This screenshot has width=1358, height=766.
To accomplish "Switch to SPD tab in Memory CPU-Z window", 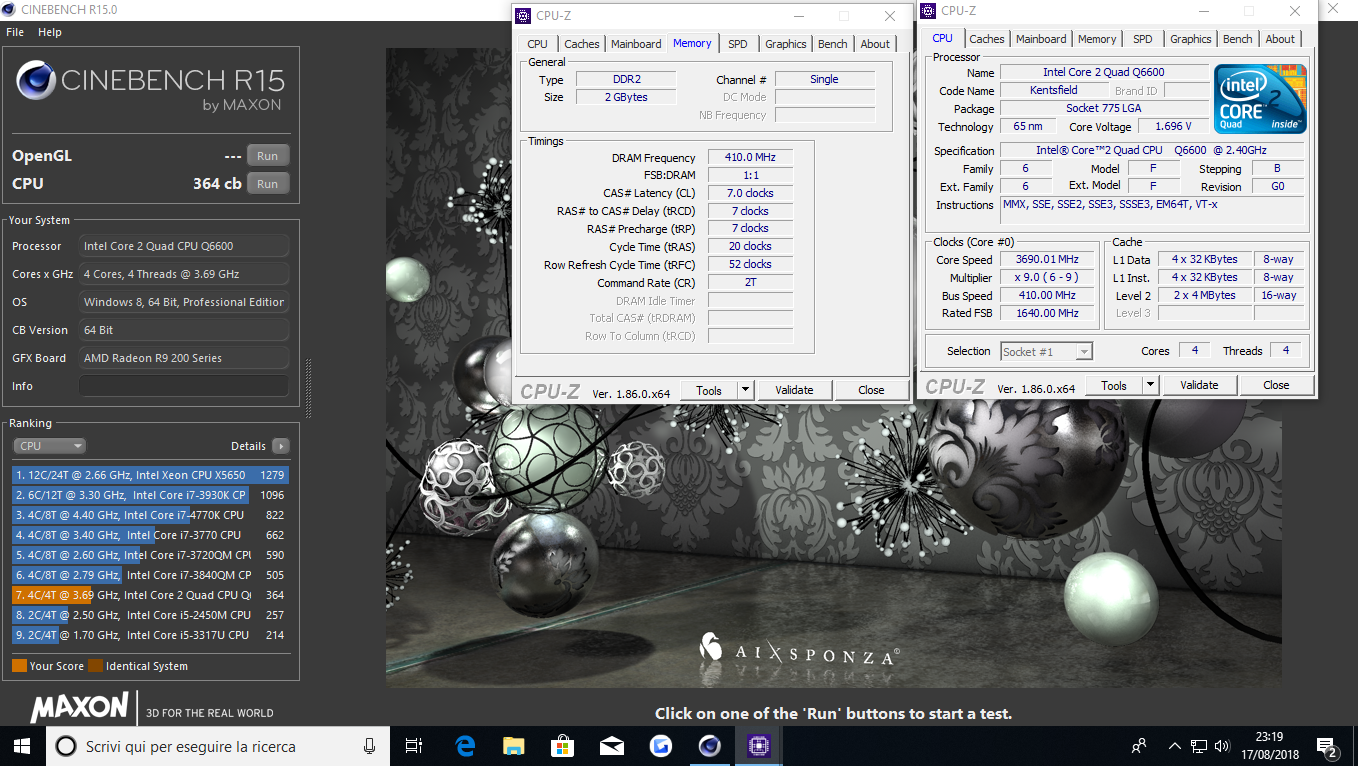I will tap(738, 44).
